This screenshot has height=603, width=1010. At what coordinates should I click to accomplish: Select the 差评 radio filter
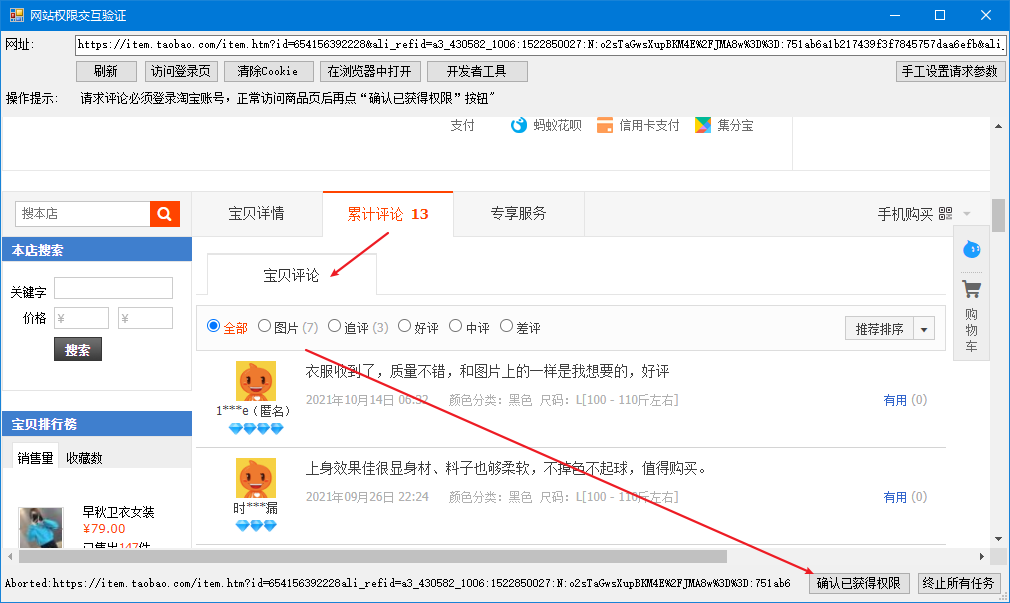506,326
